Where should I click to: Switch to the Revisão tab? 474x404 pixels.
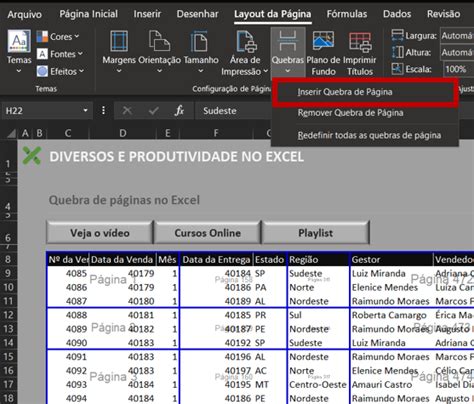click(443, 14)
